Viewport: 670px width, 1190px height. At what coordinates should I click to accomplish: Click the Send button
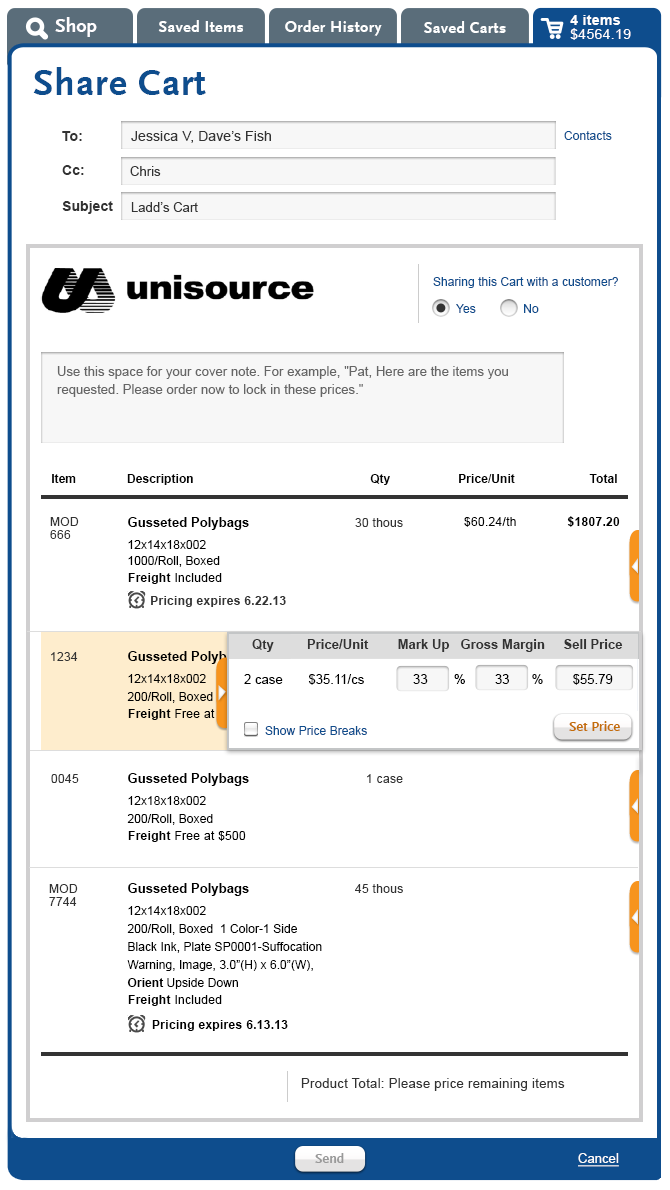pyautogui.click(x=329, y=1158)
